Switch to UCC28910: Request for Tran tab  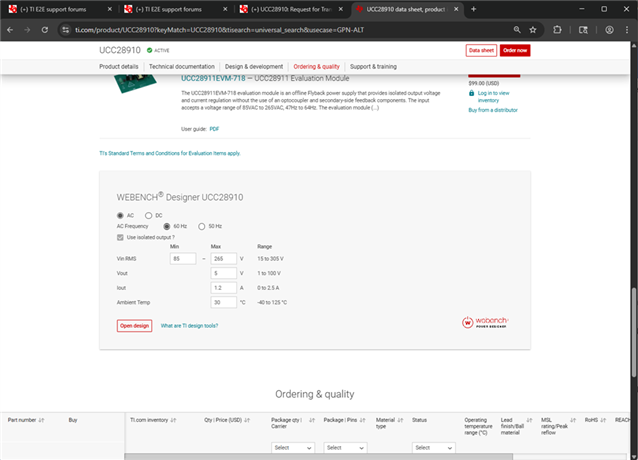(x=291, y=9)
